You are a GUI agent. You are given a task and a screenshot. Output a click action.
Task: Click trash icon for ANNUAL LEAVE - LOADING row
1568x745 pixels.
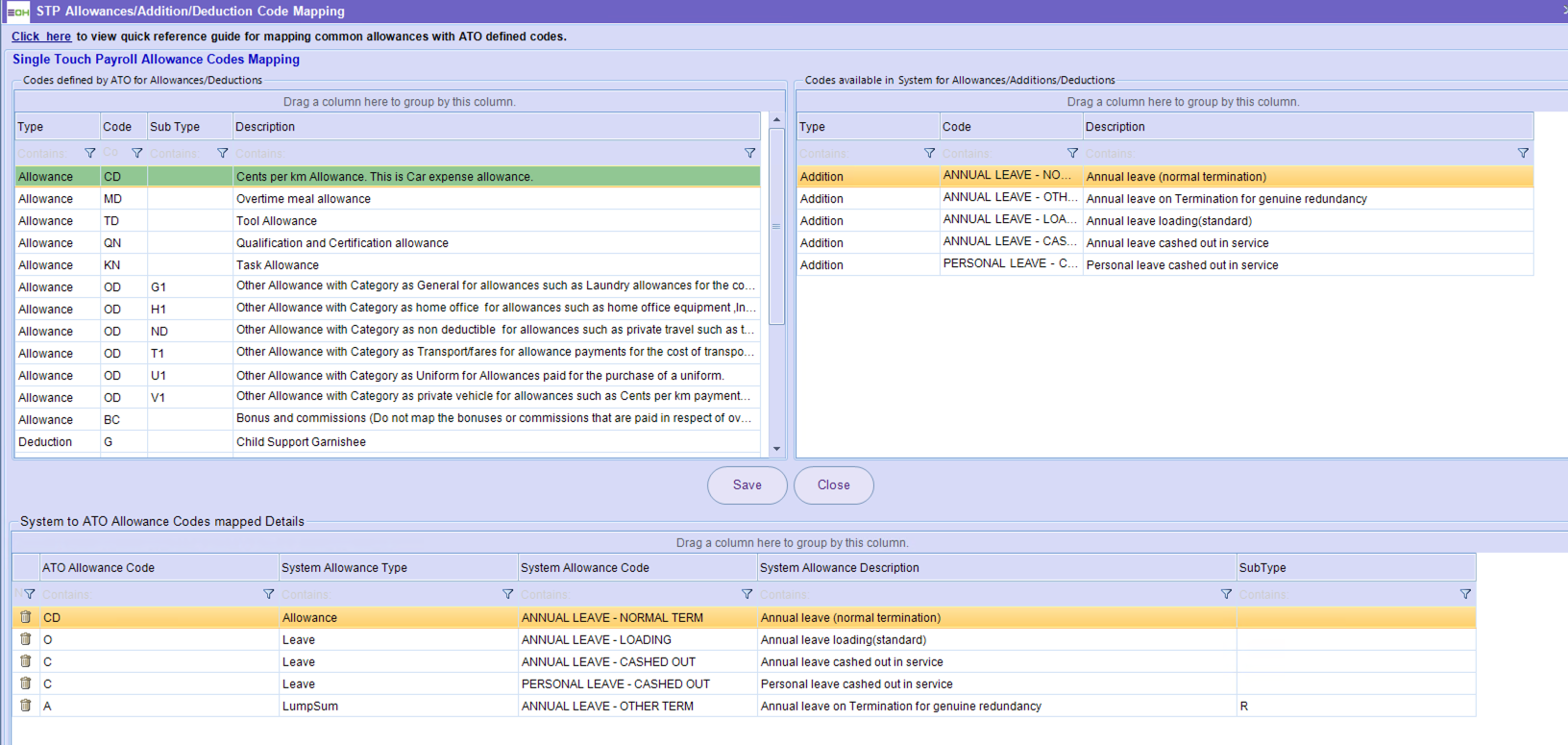coord(26,639)
